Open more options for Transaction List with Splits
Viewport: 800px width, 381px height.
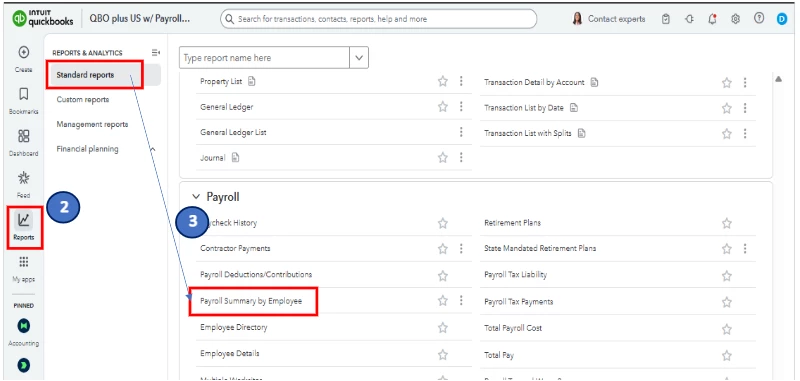745,134
